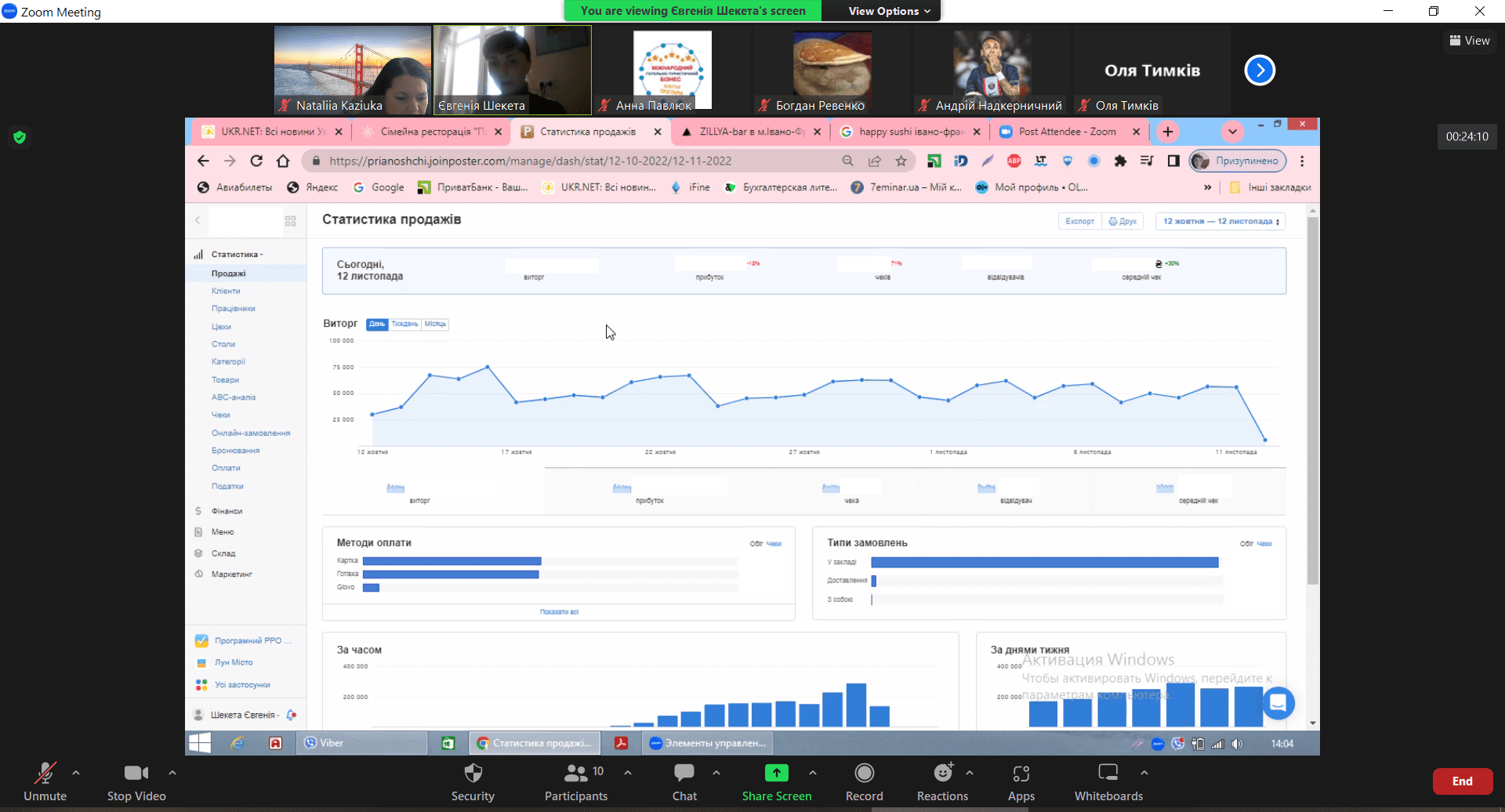Image resolution: width=1505 pixels, height=812 pixels.
Task: Click AdBlock extension icon
Action: tap(1014, 161)
